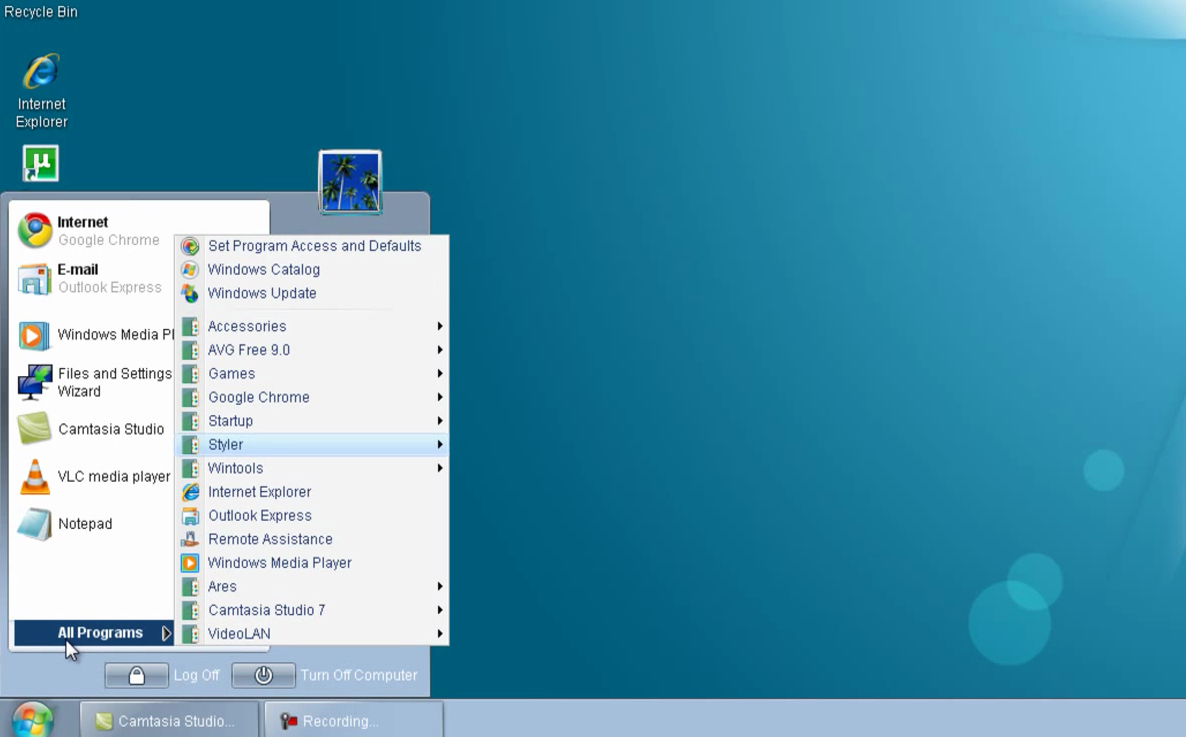Click the Windows Update text entry
The width and height of the screenshot is (1186, 737).
(262, 293)
